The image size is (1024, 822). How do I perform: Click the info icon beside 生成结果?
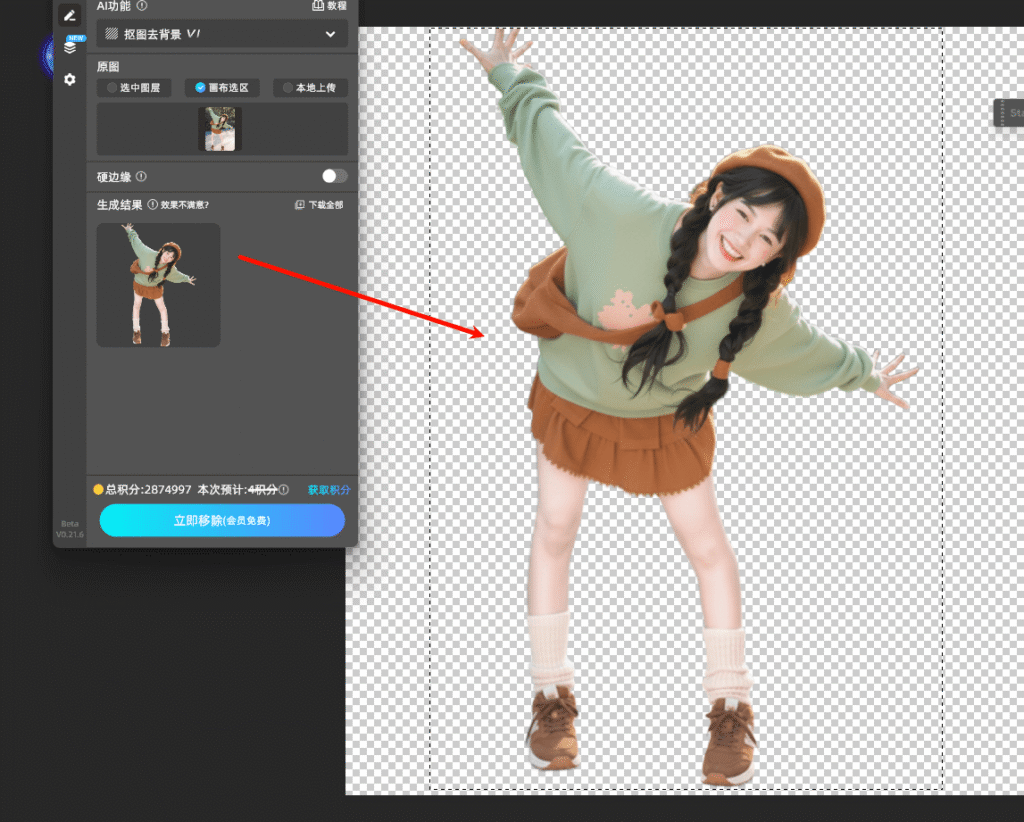click(x=153, y=205)
